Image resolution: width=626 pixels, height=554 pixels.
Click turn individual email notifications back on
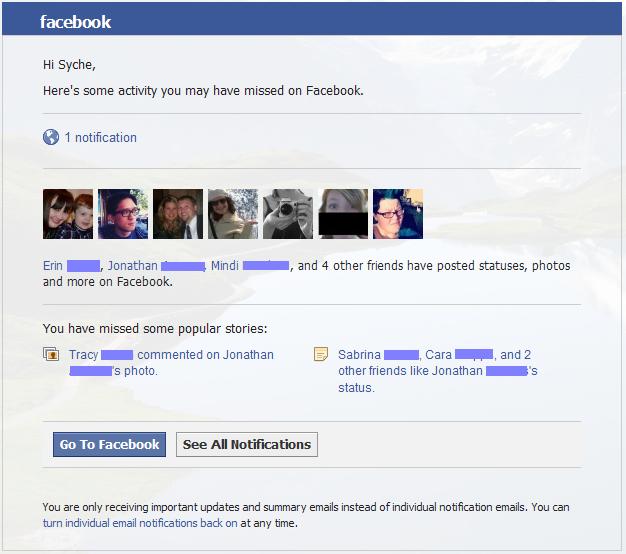[140, 523]
